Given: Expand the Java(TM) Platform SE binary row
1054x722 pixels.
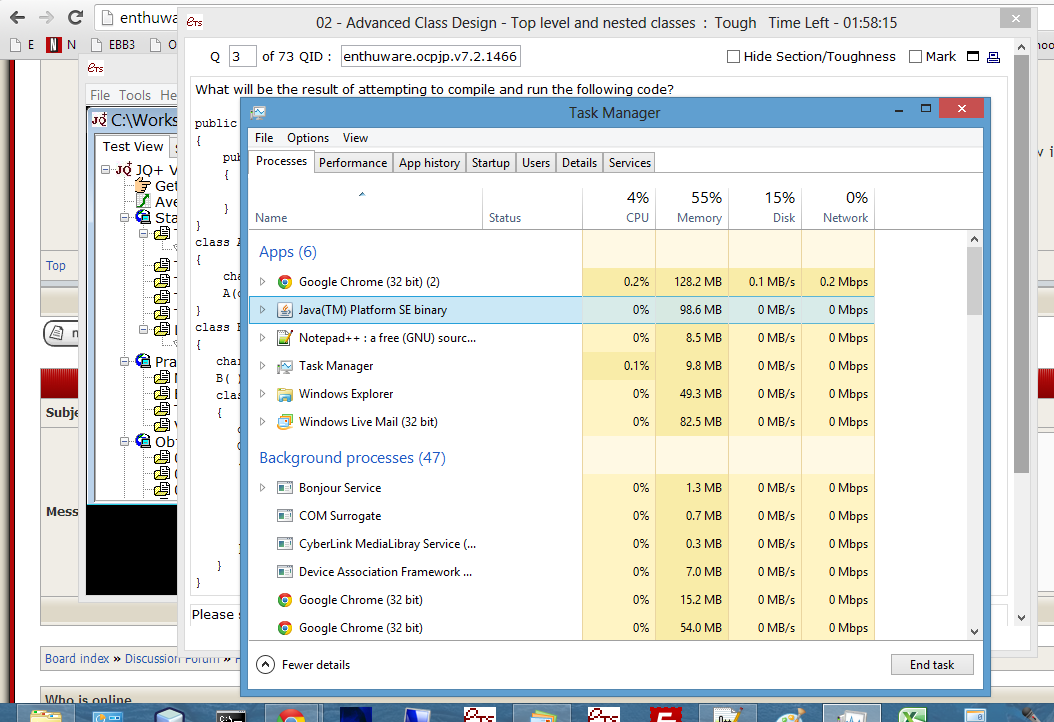Looking at the screenshot, I should point(263,310).
